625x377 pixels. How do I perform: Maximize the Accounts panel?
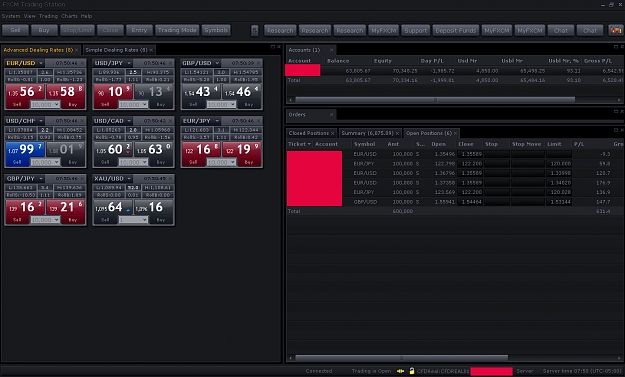(x=616, y=47)
